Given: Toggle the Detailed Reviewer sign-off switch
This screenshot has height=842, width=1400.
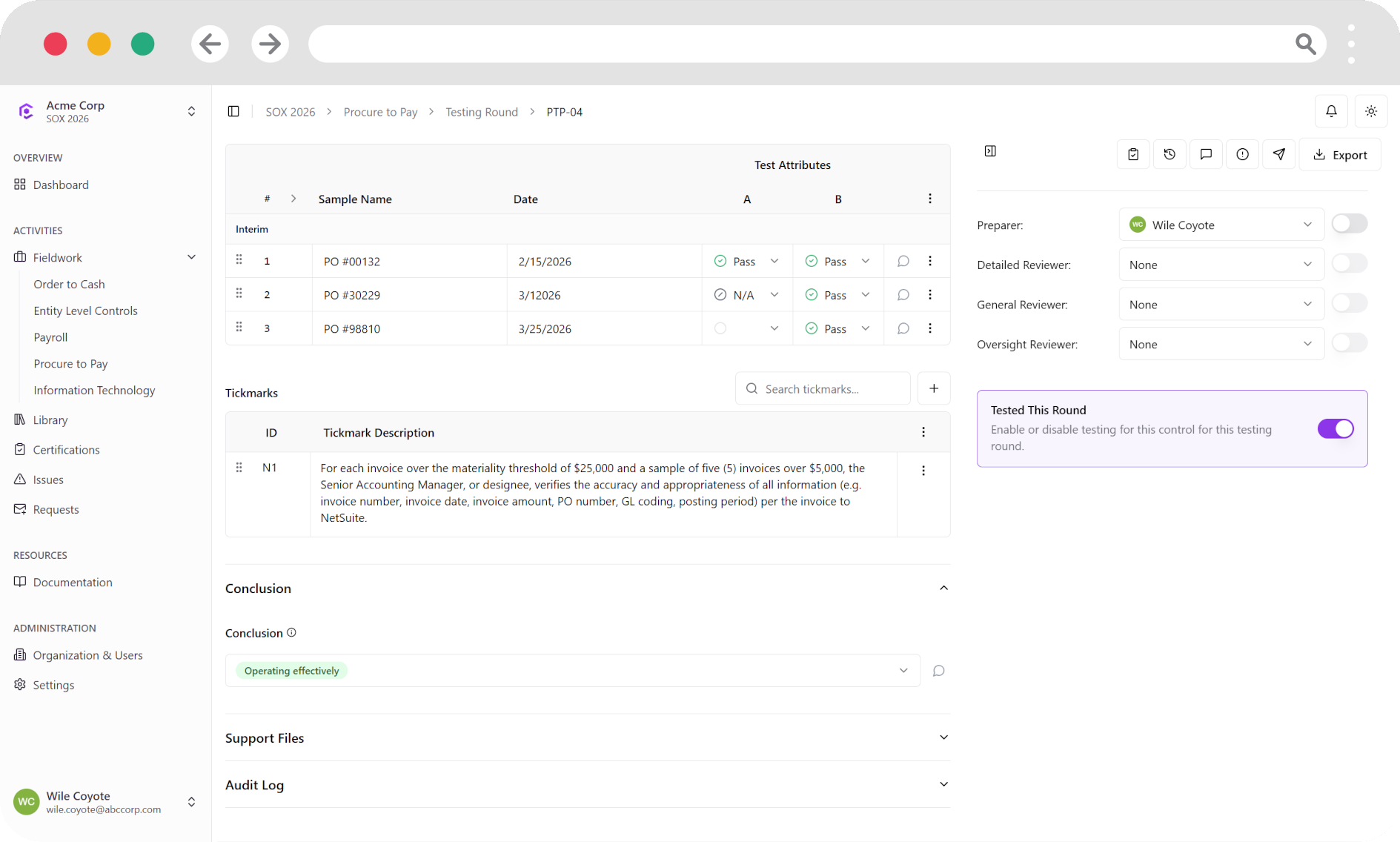Looking at the screenshot, I should coord(1349,263).
